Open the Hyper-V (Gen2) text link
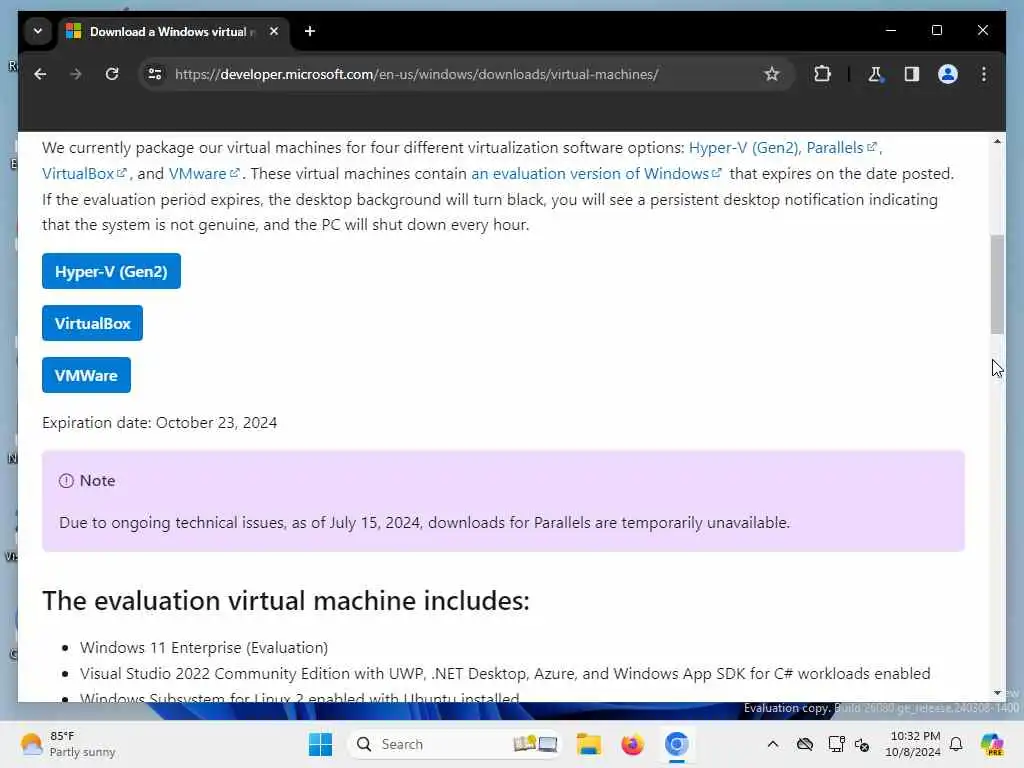Image resolution: width=1024 pixels, height=768 pixels. click(744, 148)
